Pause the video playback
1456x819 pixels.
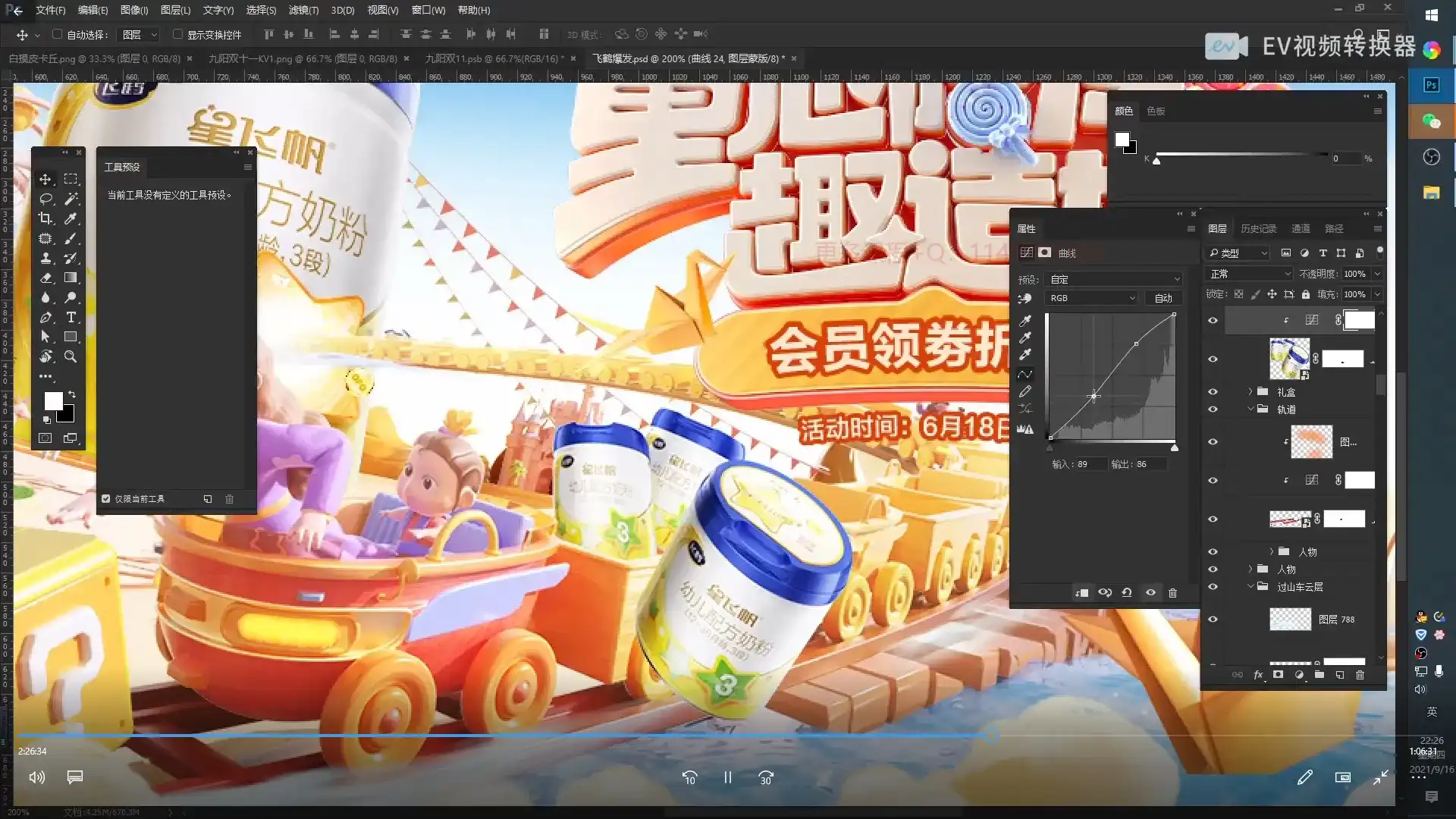pyautogui.click(x=728, y=777)
